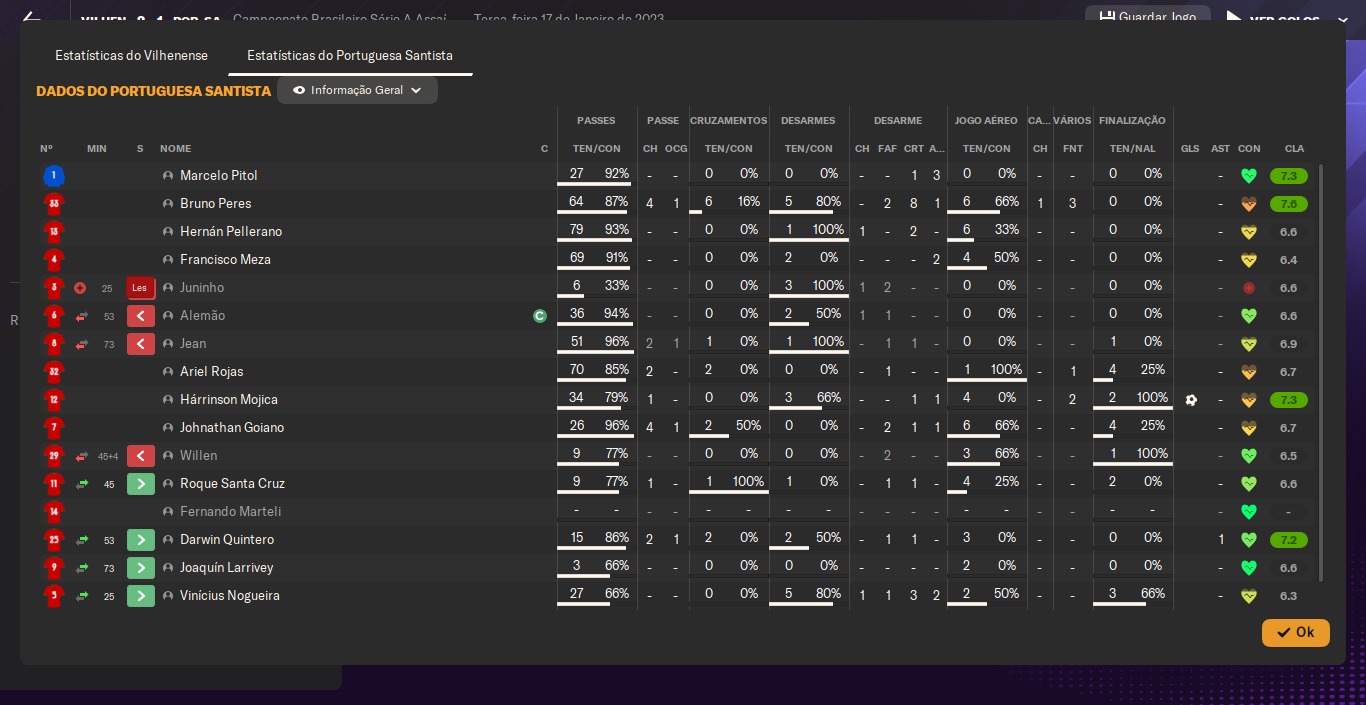This screenshot has height=705, width=1366.
Task: Click Bruno Peres' red shirt number icon
Action: tap(54, 204)
